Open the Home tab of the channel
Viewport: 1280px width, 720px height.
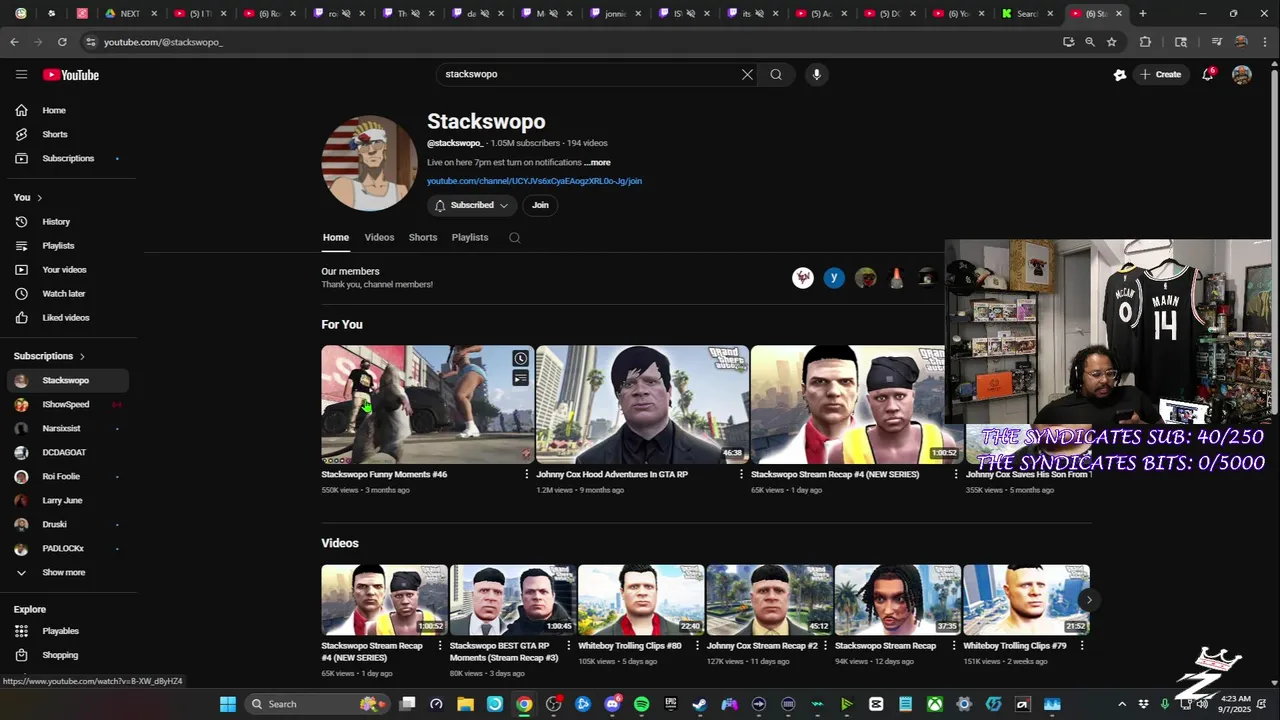336,238
